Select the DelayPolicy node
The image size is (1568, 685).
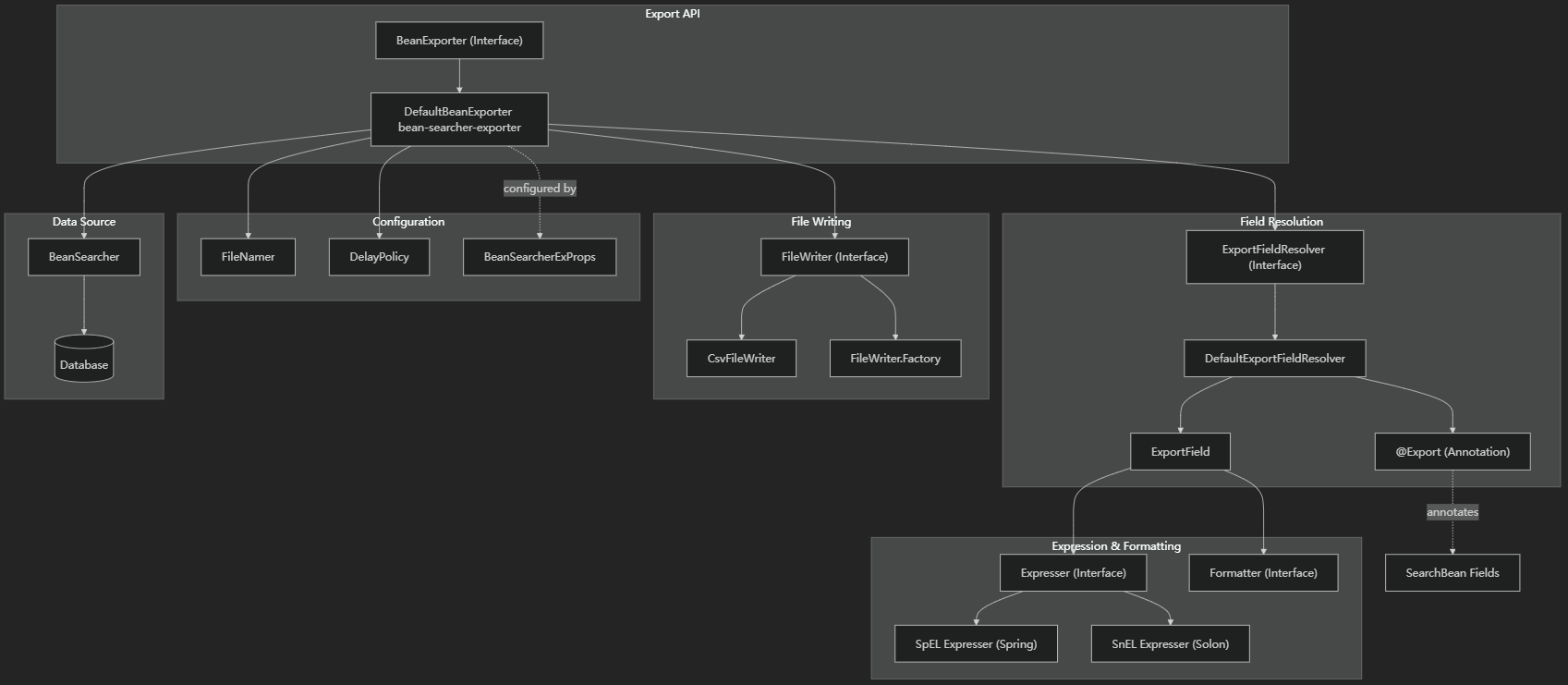coord(379,257)
